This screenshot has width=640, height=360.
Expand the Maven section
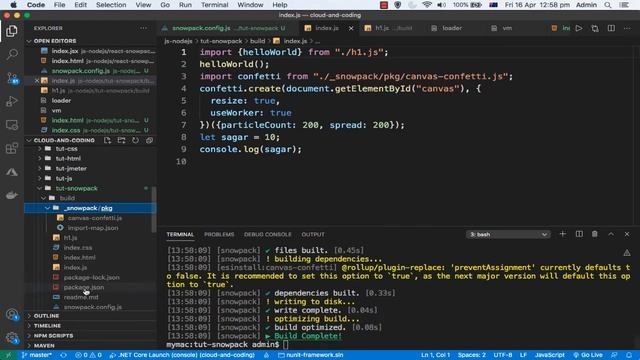click(44, 345)
